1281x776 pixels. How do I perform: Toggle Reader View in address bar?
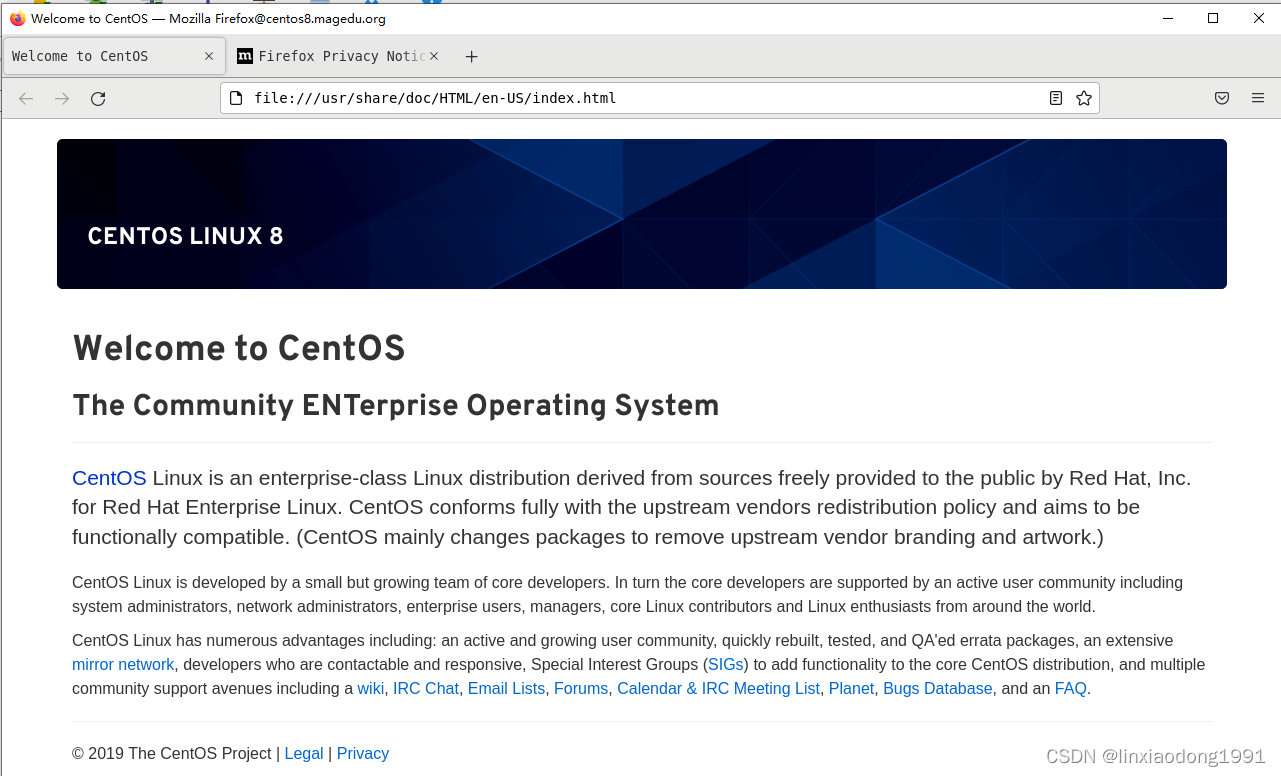coord(1056,98)
